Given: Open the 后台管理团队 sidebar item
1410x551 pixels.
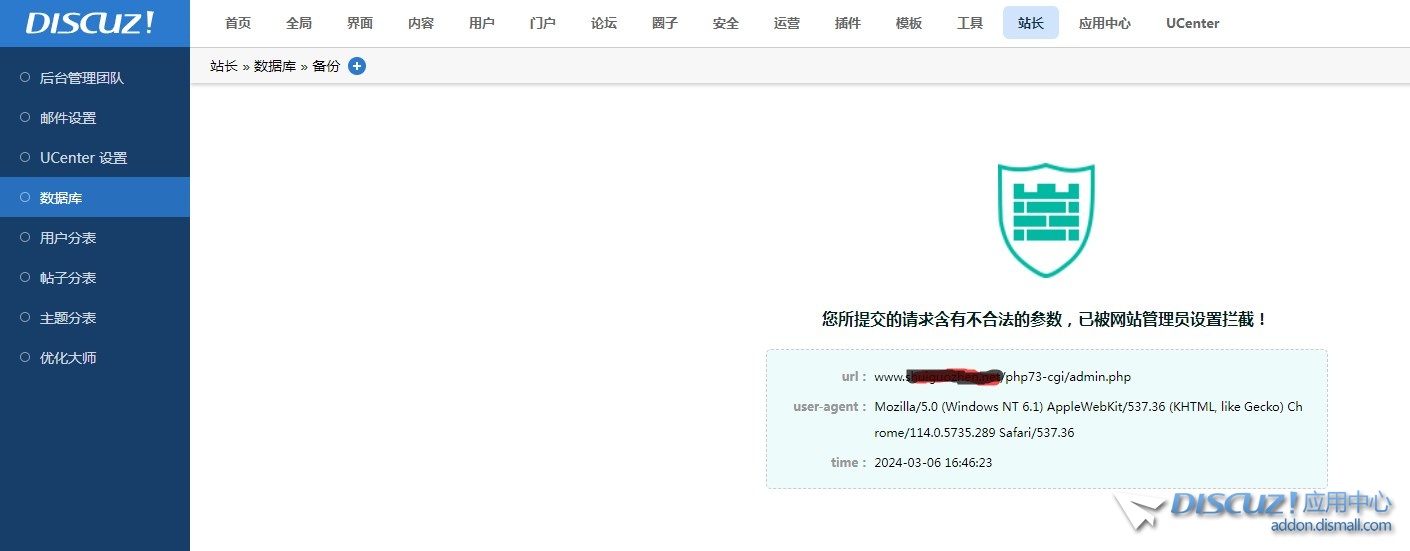Looking at the screenshot, I should [82, 78].
